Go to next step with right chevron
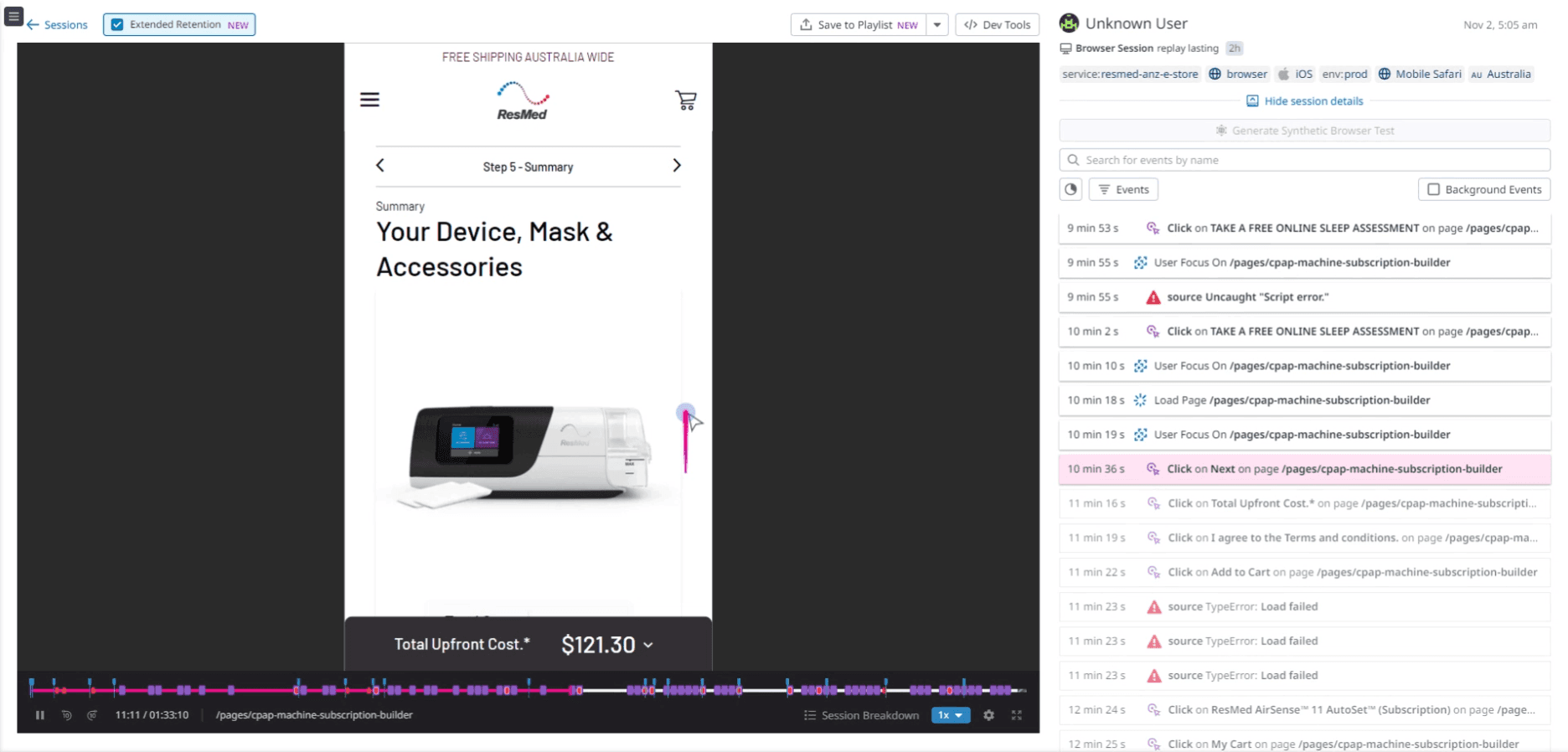1568x752 pixels. tap(677, 166)
